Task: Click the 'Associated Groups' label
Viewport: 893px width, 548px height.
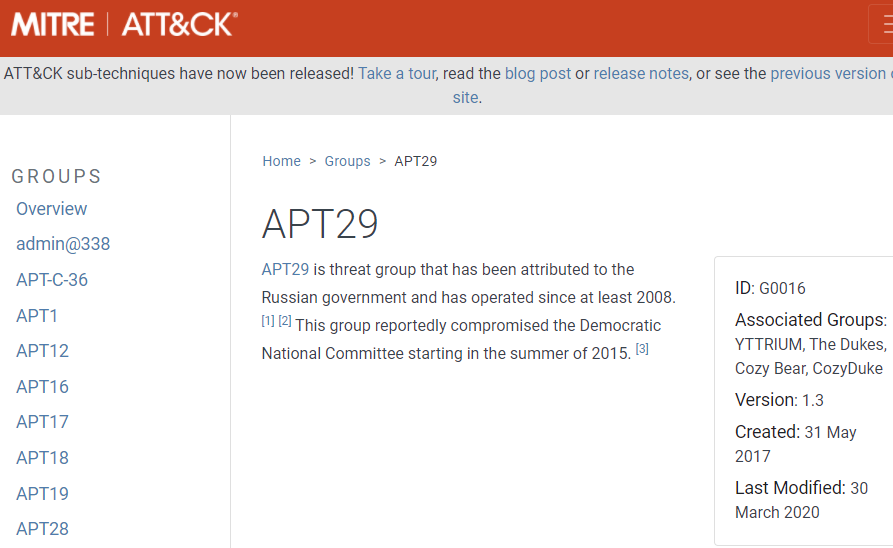Action: coord(811,320)
